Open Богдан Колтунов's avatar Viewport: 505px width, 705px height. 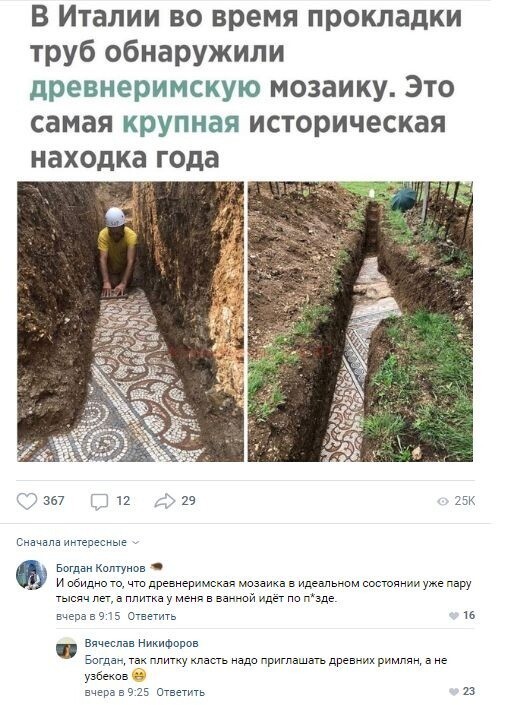31,575
